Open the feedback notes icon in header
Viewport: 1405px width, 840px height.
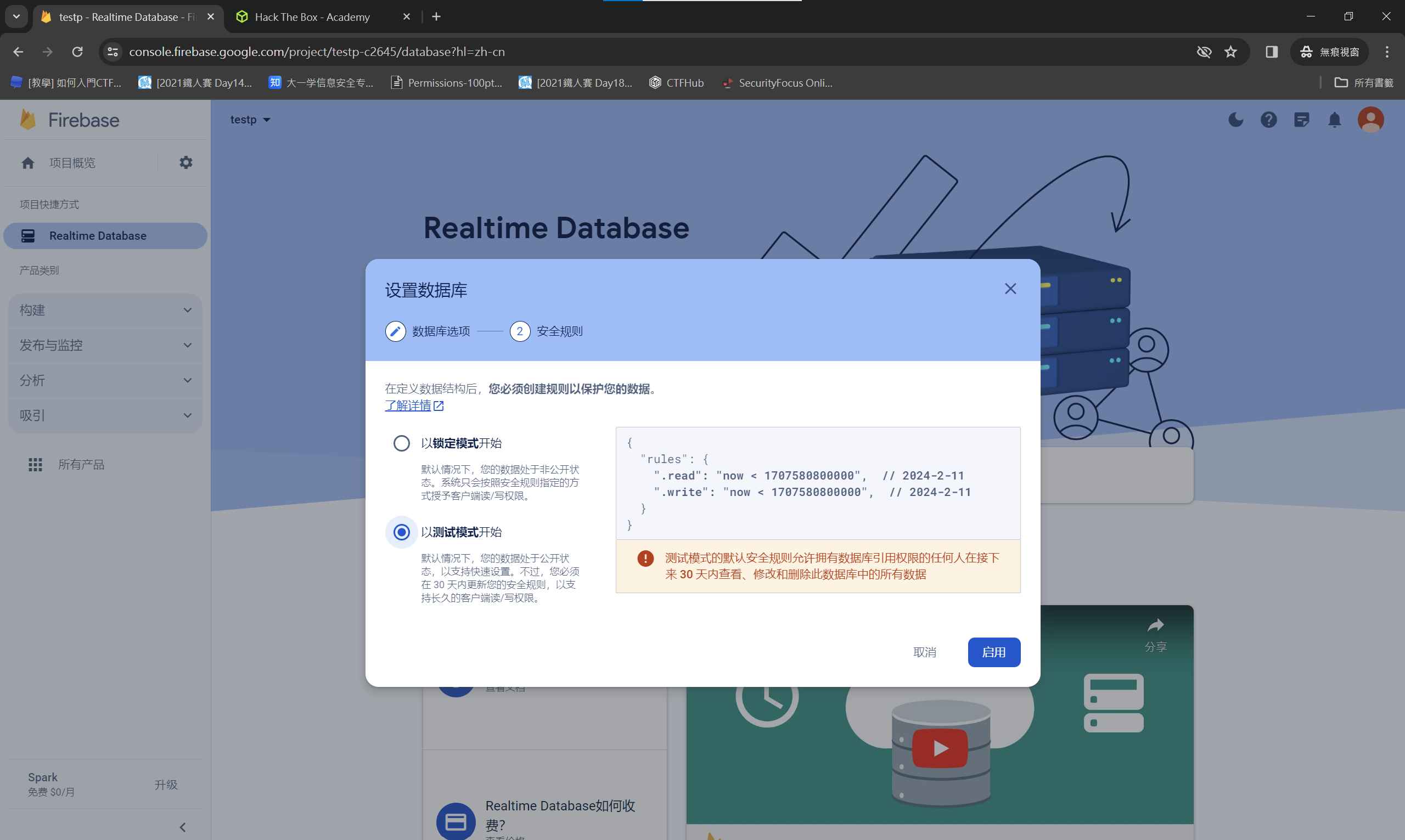coord(1301,120)
